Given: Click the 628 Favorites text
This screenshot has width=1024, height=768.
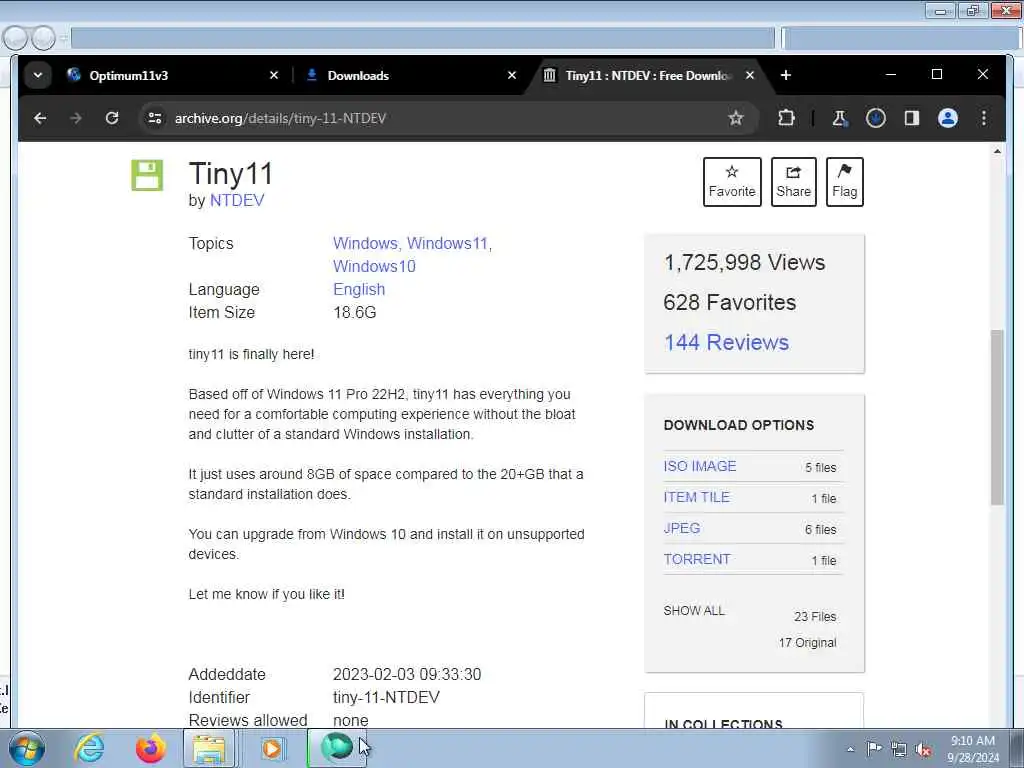Looking at the screenshot, I should [729, 302].
